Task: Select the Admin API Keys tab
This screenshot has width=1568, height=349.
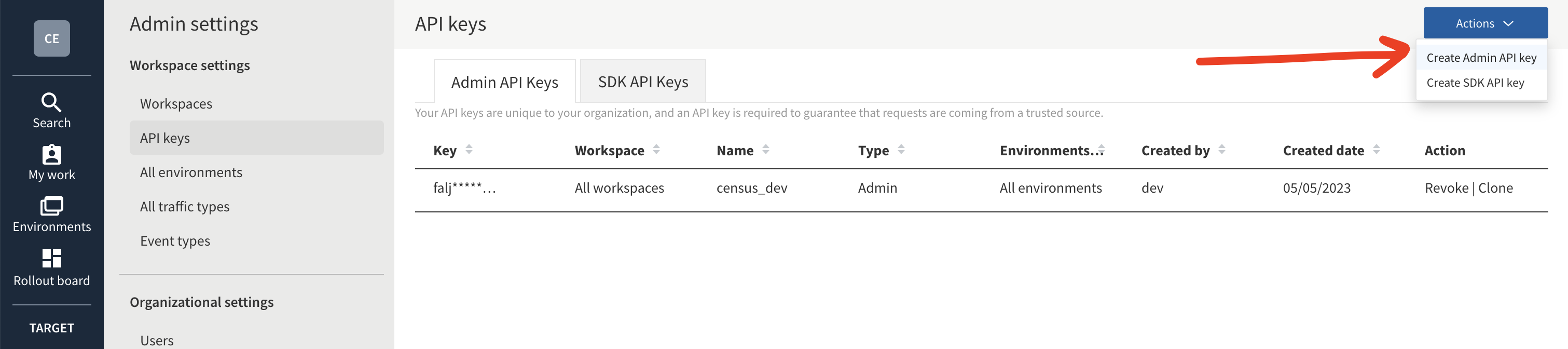Action: pos(504,82)
